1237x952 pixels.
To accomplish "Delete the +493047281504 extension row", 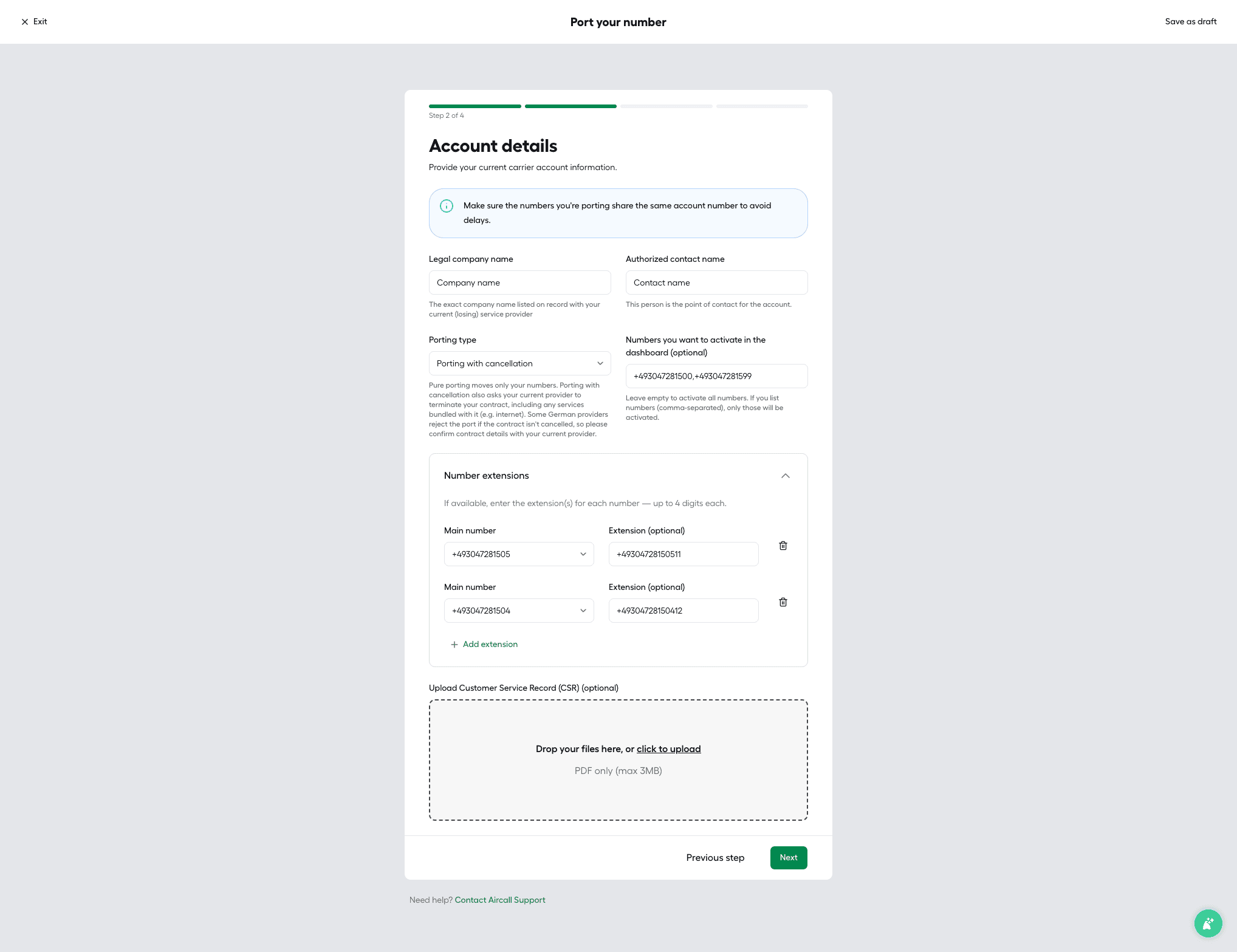I will tap(783, 602).
